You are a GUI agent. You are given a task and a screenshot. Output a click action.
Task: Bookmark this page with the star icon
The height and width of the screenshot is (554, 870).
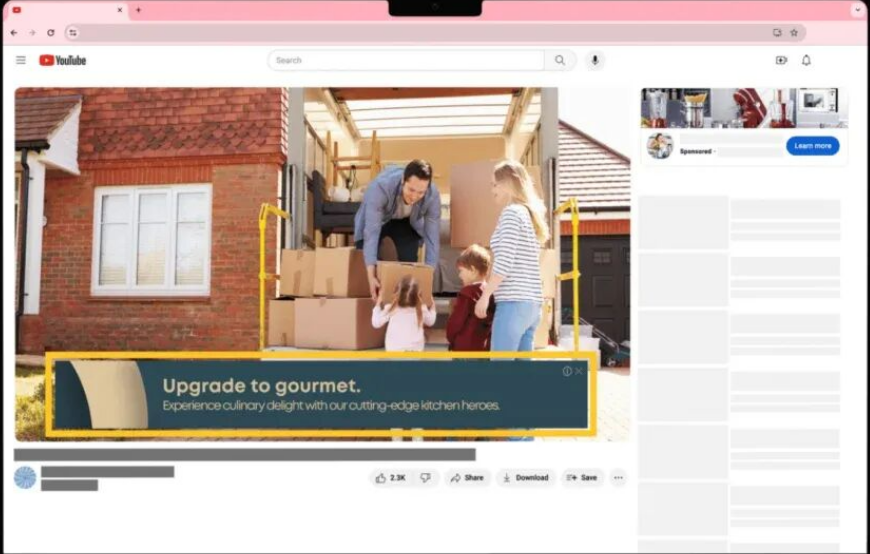coord(794,32)
